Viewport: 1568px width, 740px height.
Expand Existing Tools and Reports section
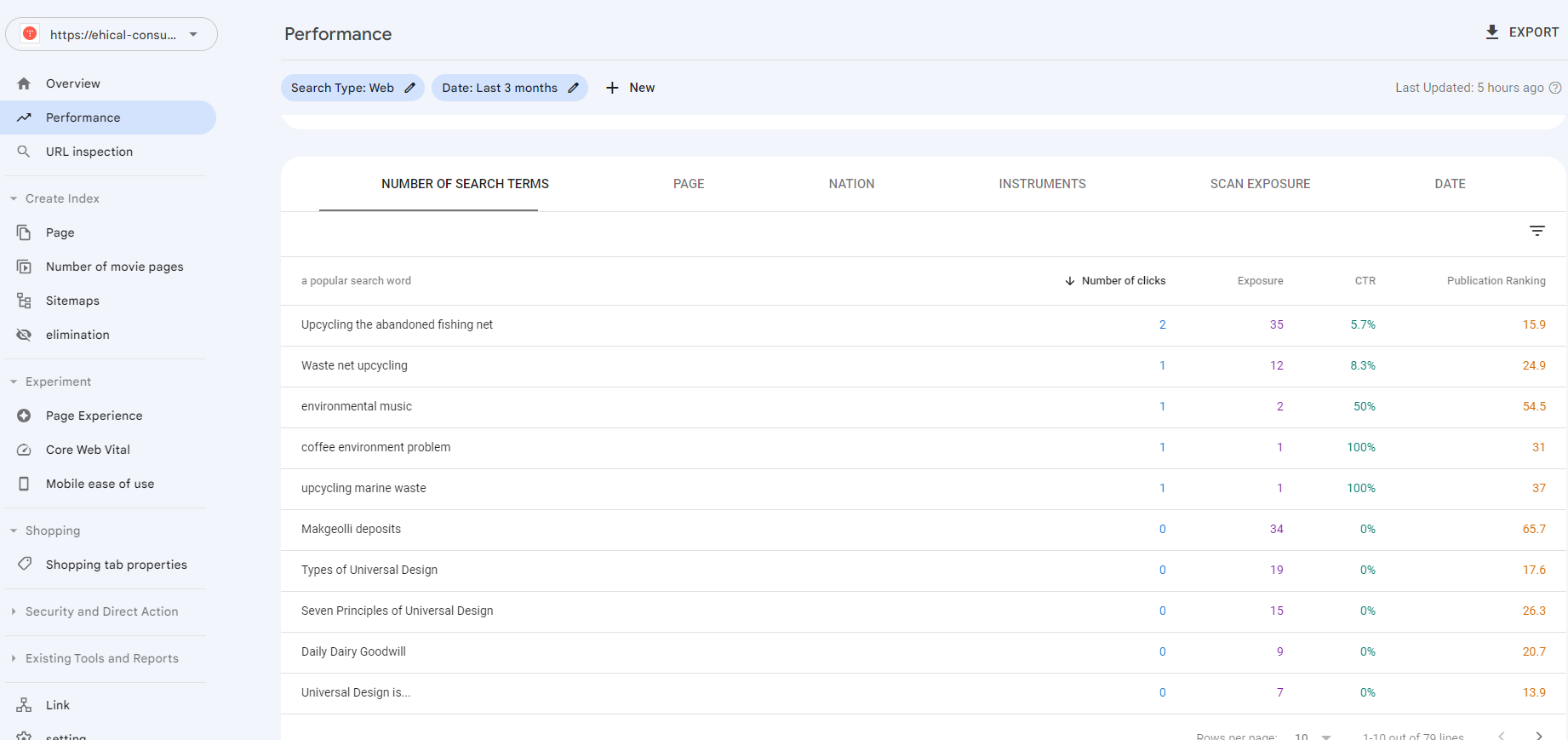(14, 658)
